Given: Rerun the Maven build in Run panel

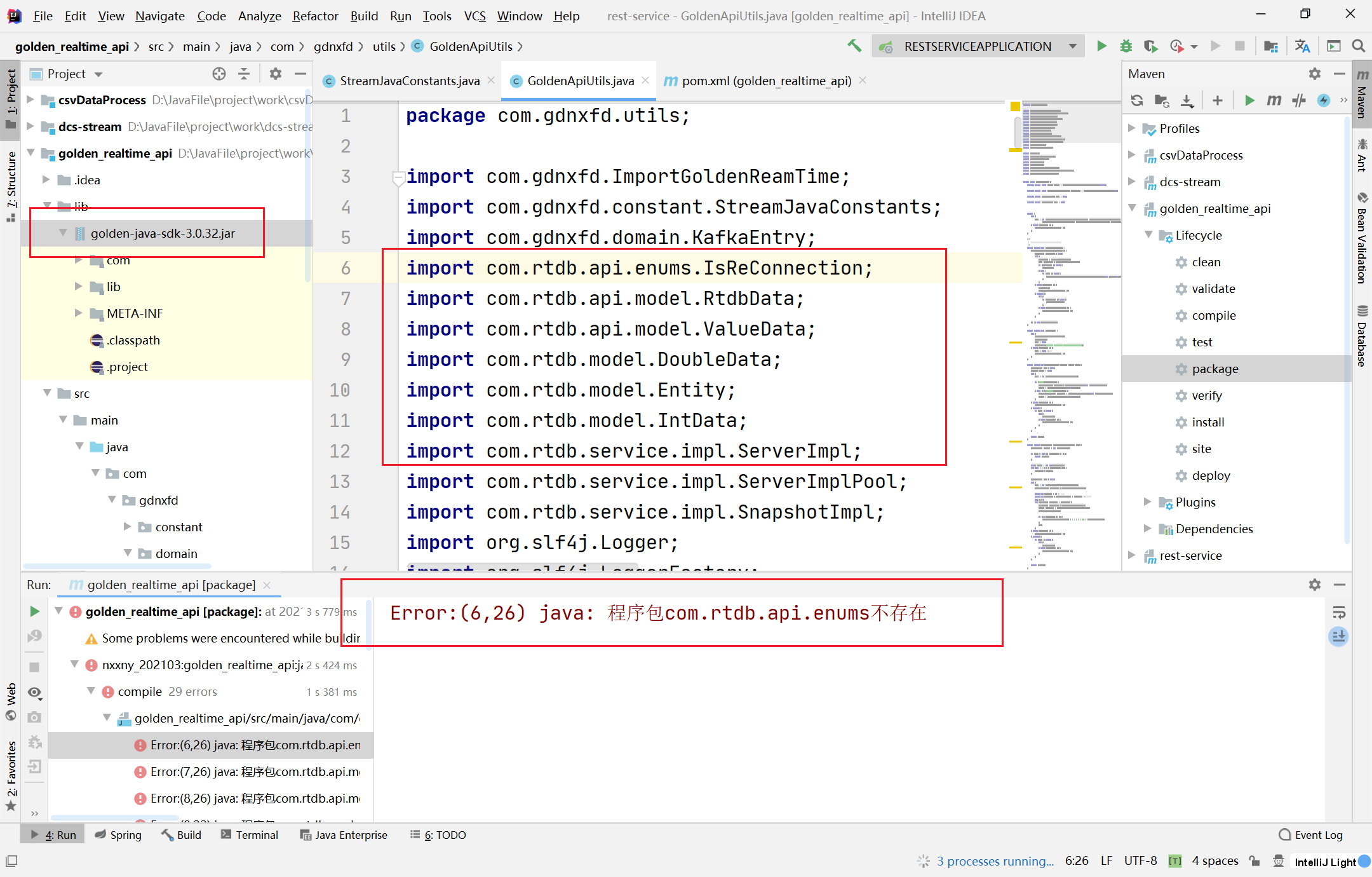Looking at the screenshot, I should tap(34, 611).
